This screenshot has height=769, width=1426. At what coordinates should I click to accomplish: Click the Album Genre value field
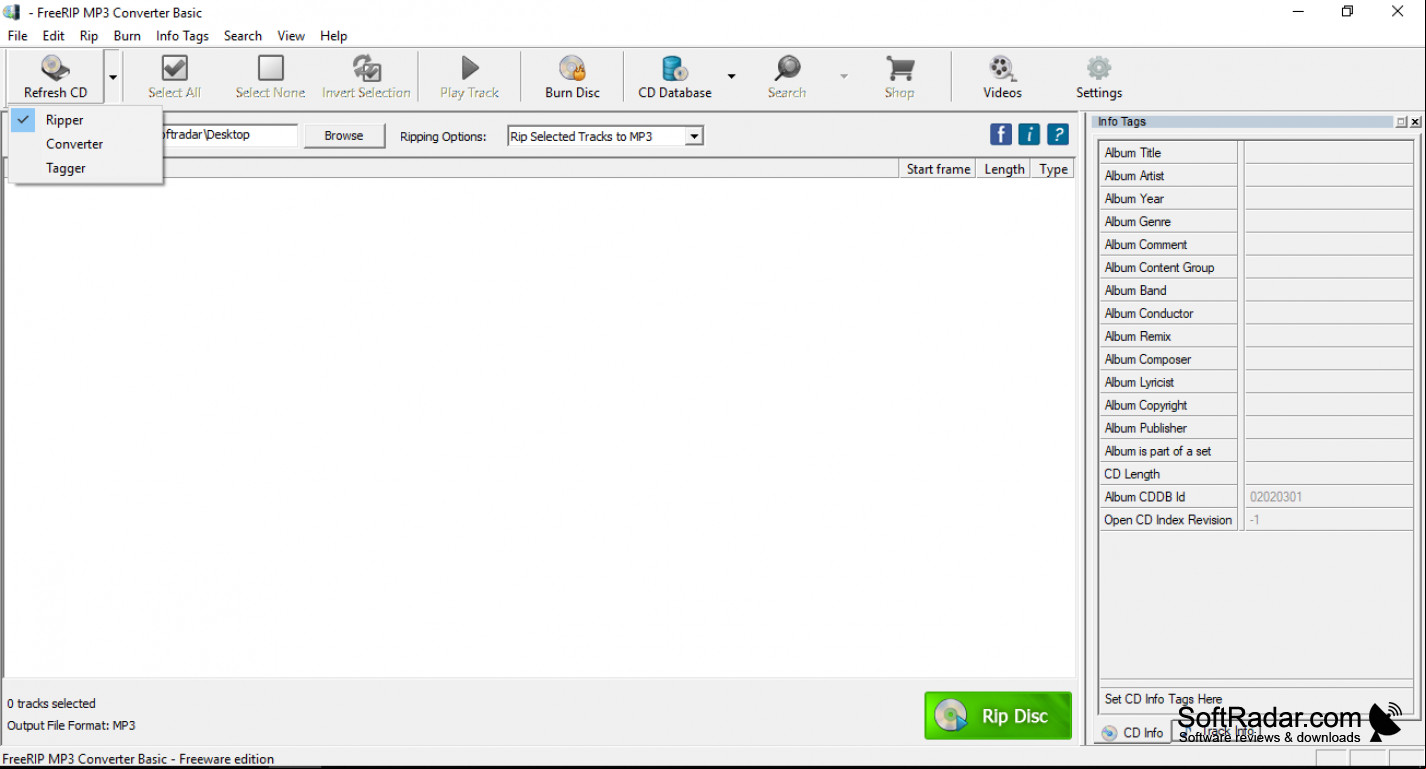1329,222
